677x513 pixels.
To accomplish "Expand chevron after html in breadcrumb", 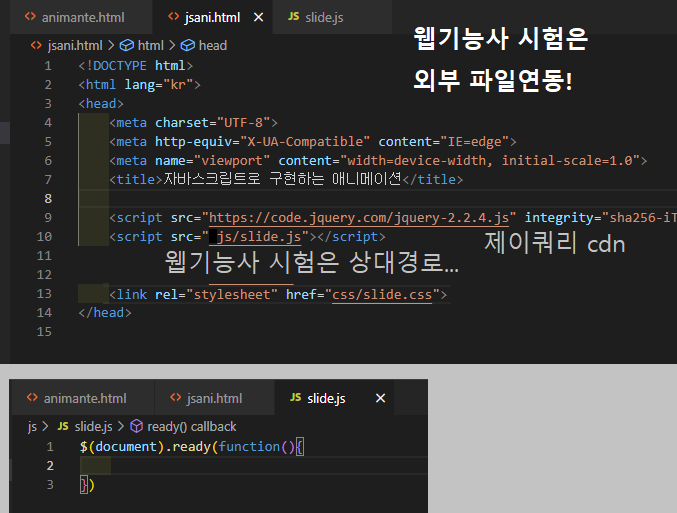I will click(x=172, y=45).
